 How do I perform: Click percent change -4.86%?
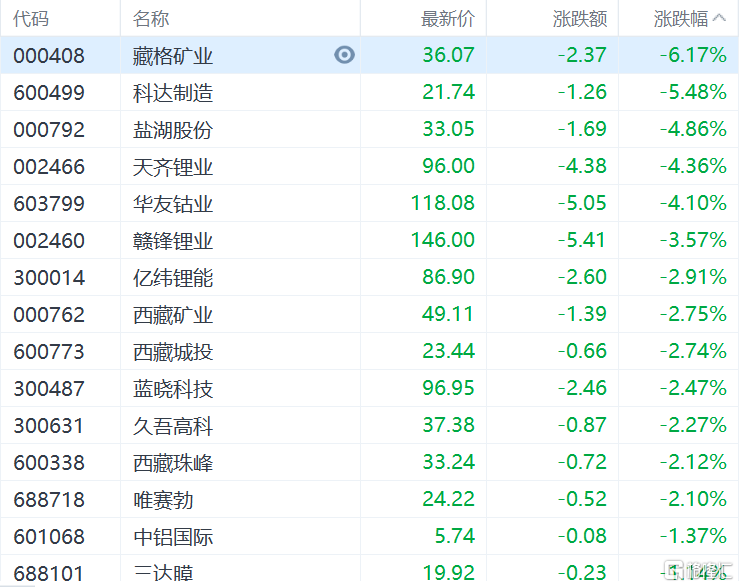[693, 129]
